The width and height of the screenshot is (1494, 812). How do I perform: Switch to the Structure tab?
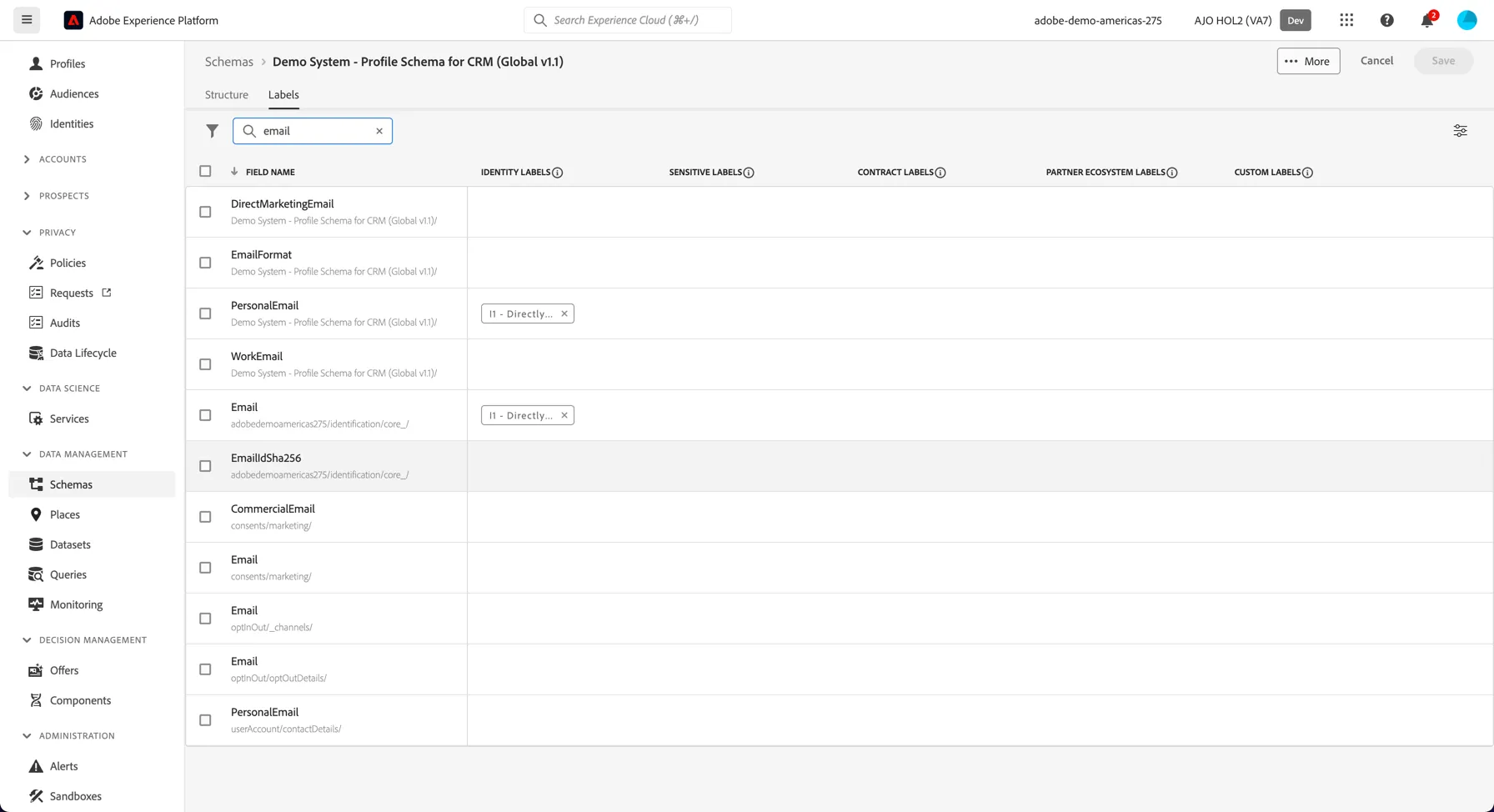[x=227, y=95]
